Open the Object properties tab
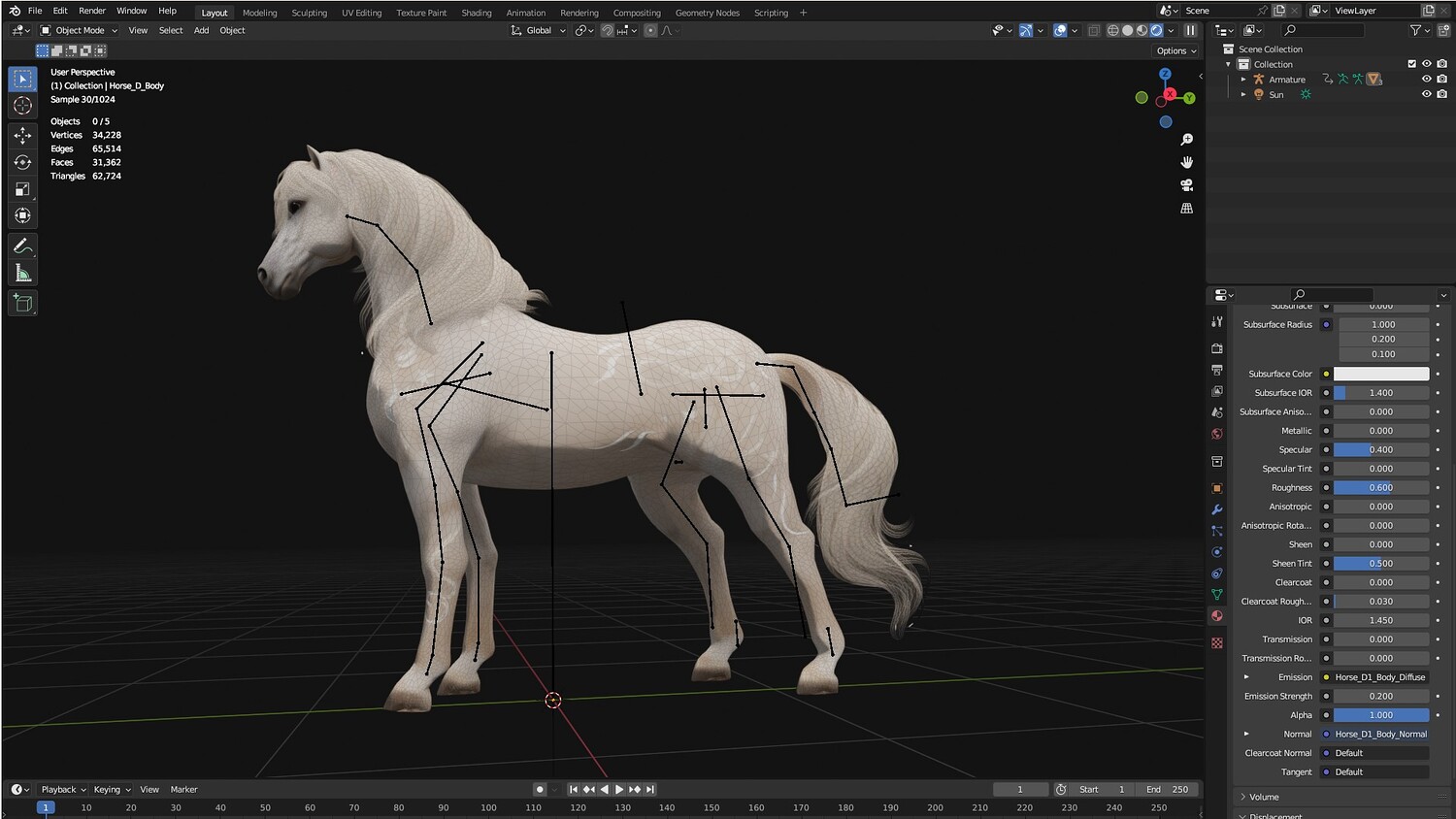The width and height of the screenshot is (1456, 819). point(1217,488)
